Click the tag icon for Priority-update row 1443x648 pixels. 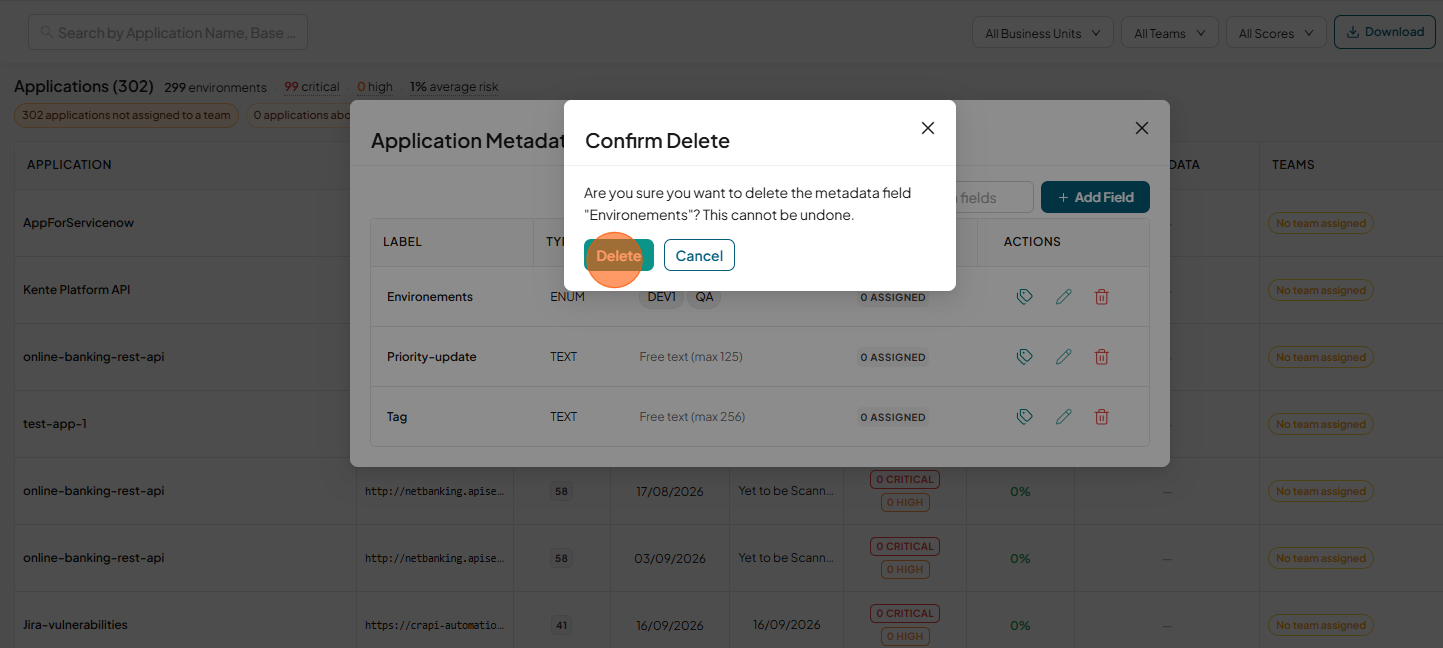coord(1024,357)
